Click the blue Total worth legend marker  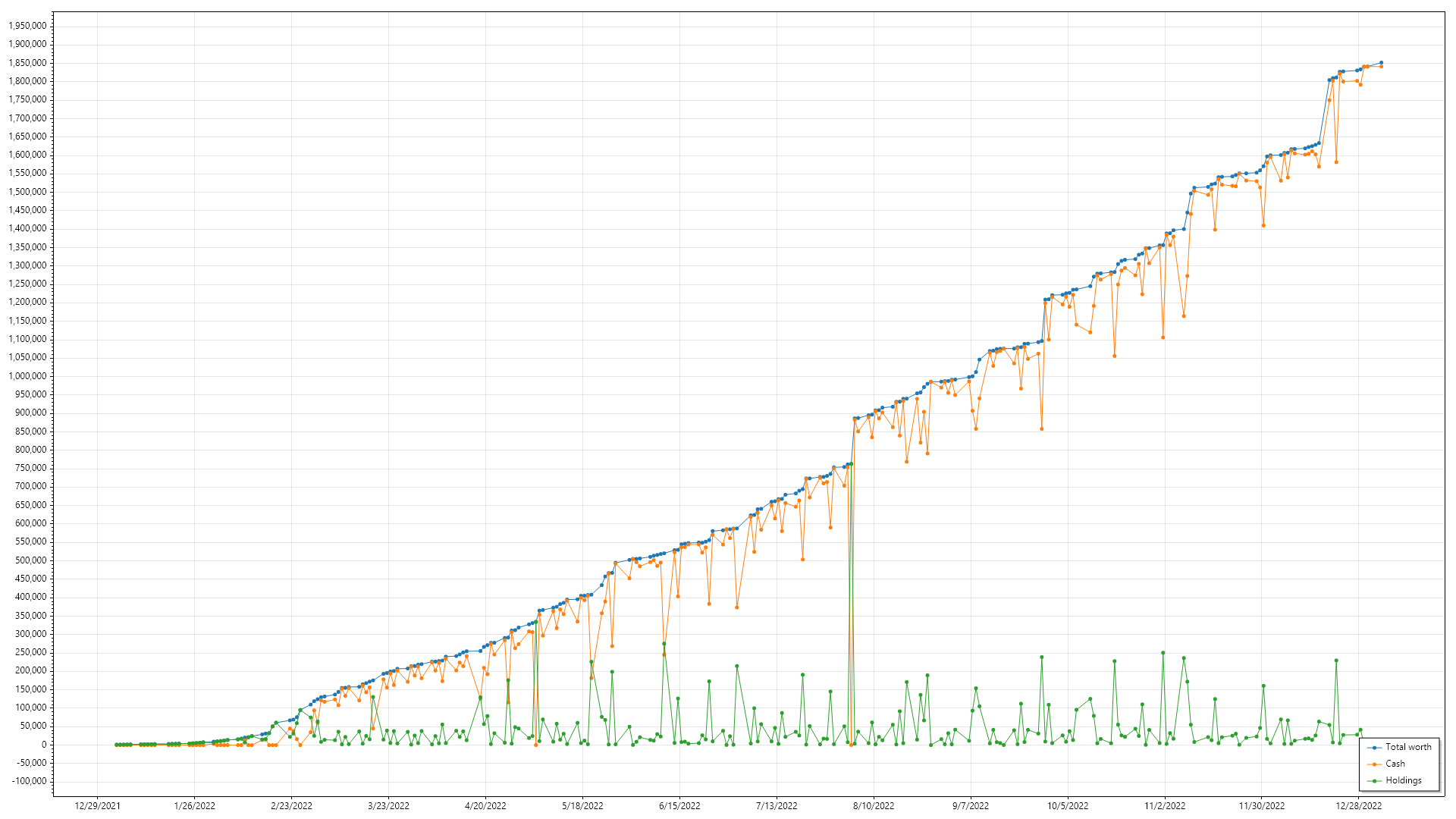tap(1375, 747)
